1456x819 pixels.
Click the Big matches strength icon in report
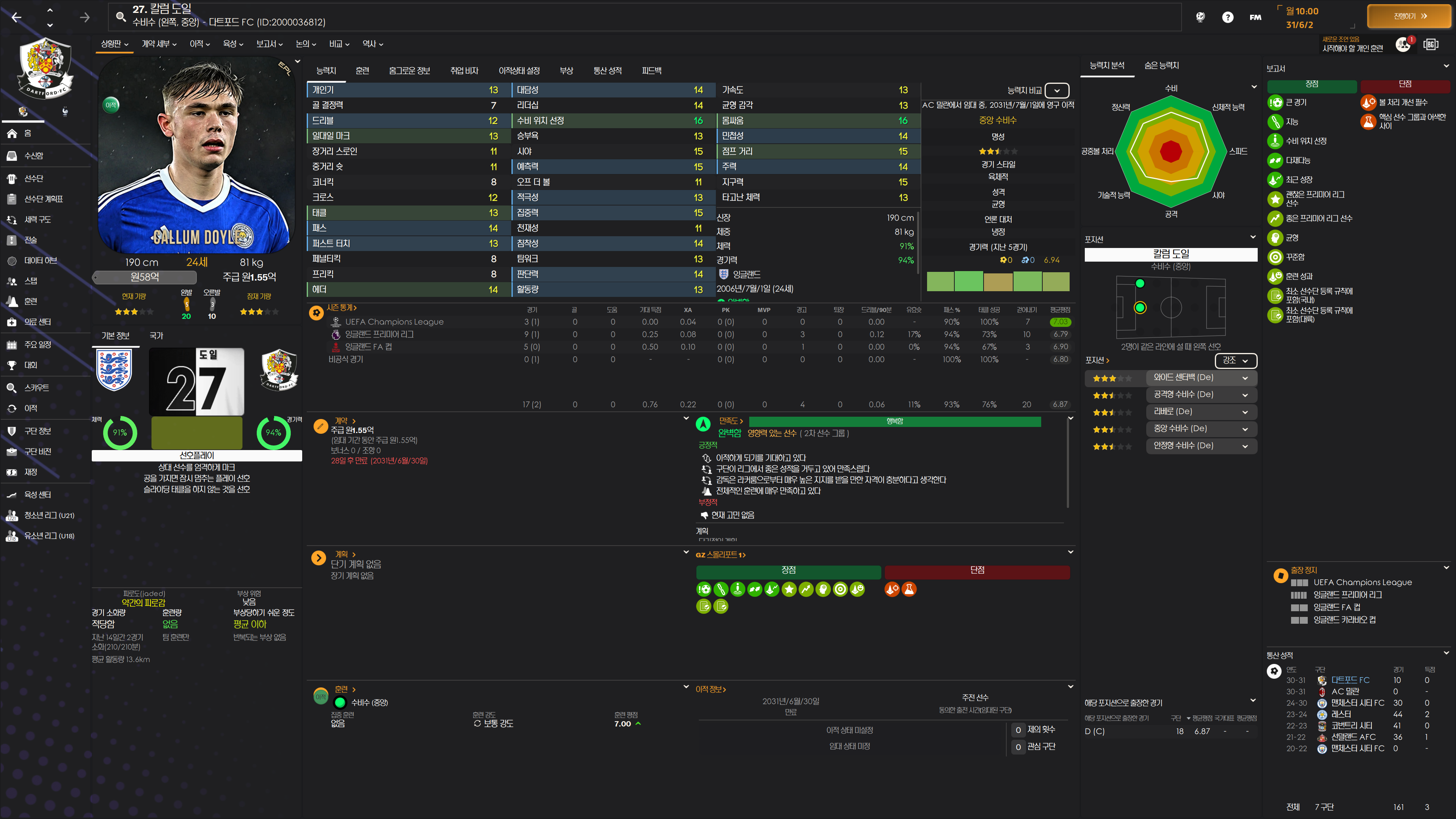click(x=1275, y=102)
